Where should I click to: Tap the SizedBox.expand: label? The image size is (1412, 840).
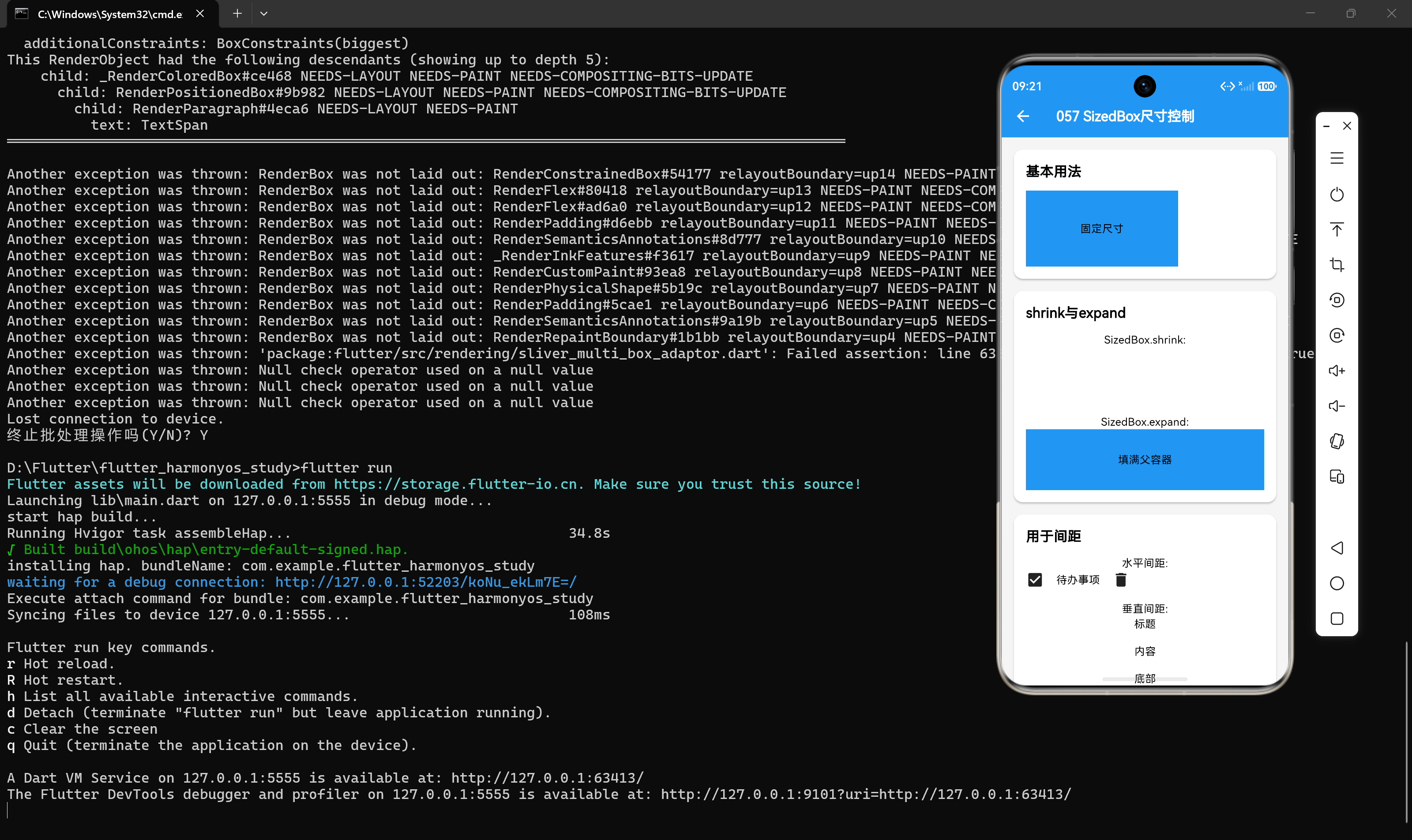tap(1144, 422)
